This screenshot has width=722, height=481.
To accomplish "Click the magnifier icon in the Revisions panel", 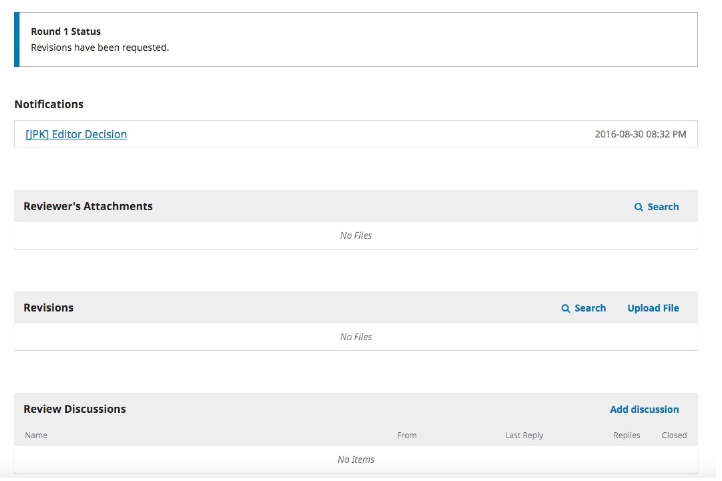I will 565,308.
